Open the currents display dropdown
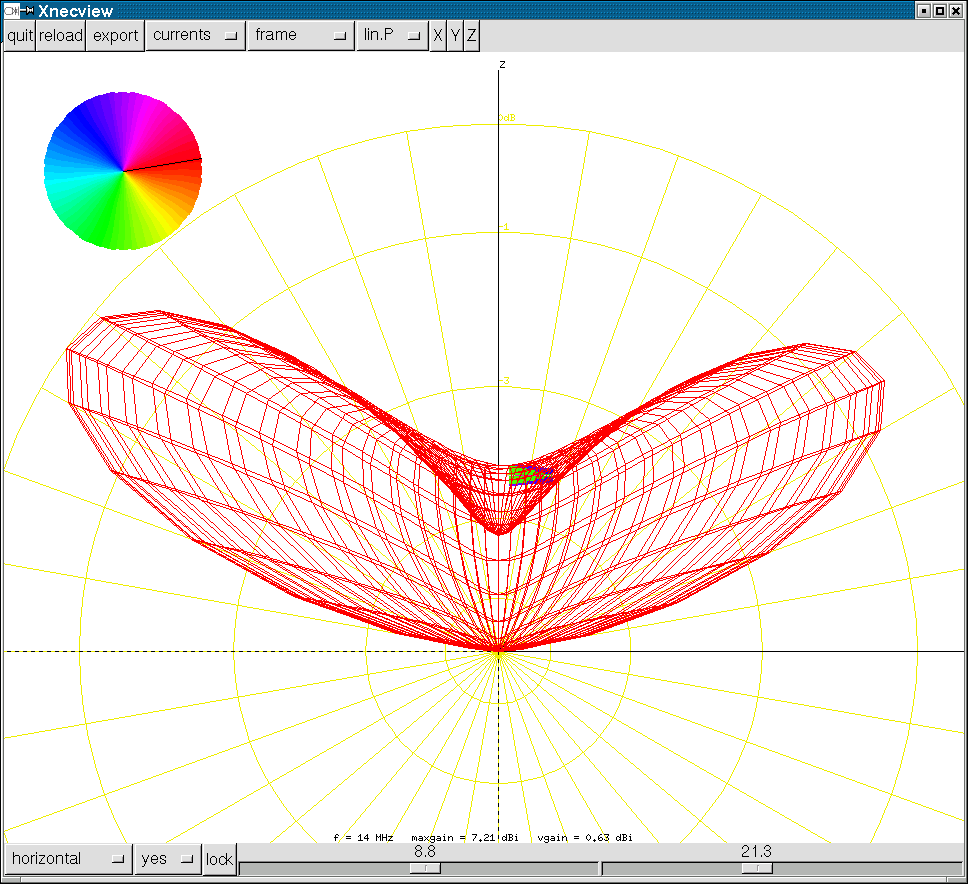The width and height of the screenshot is (968, 884). point(195,35)
